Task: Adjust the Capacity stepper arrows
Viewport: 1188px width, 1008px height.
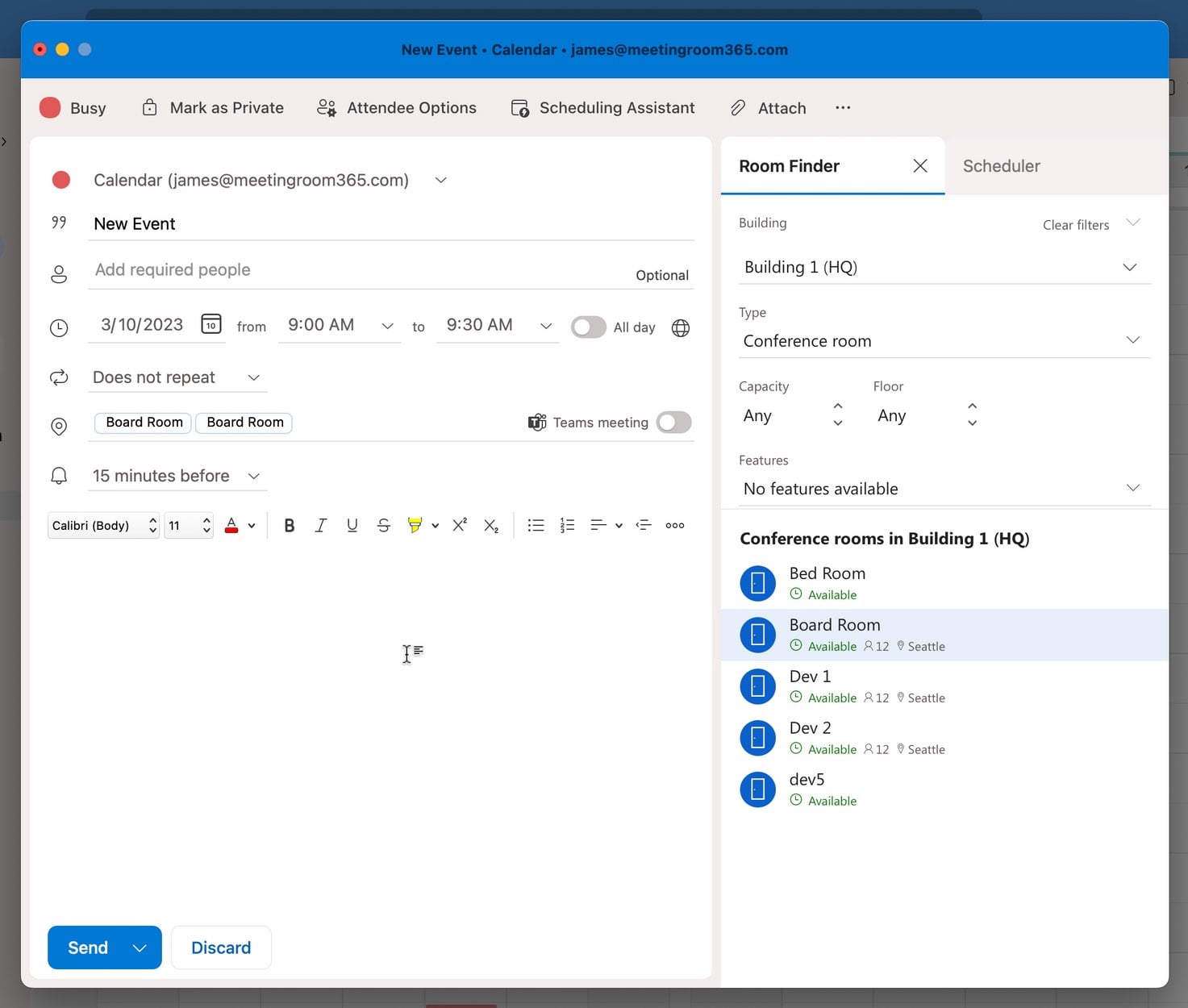Action: [838, 414]
